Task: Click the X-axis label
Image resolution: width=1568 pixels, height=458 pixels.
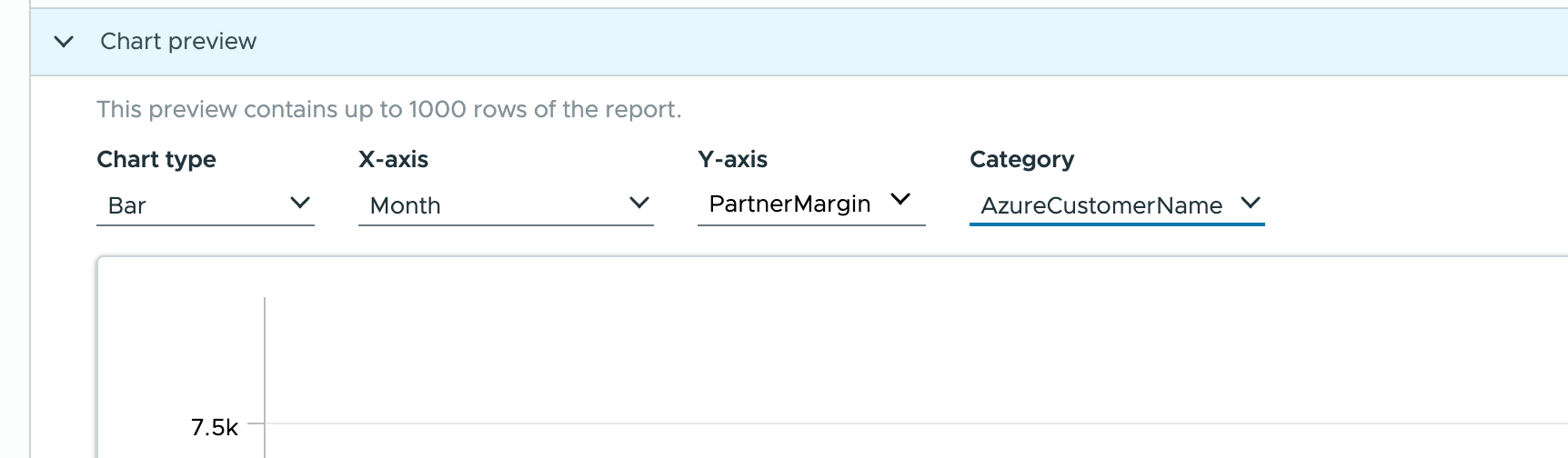Action: [393, 159]
